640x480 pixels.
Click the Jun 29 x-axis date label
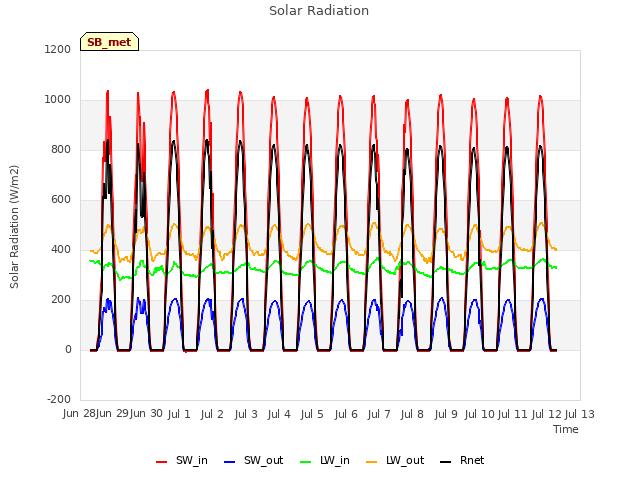coord(112,414)
